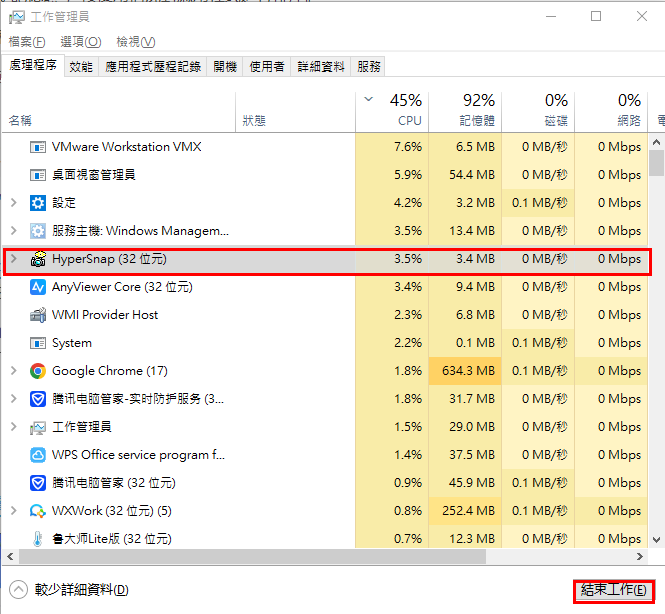Click the WMI Provider Host icon
Viewport: 665px width, 614px height.
(38, 315)
